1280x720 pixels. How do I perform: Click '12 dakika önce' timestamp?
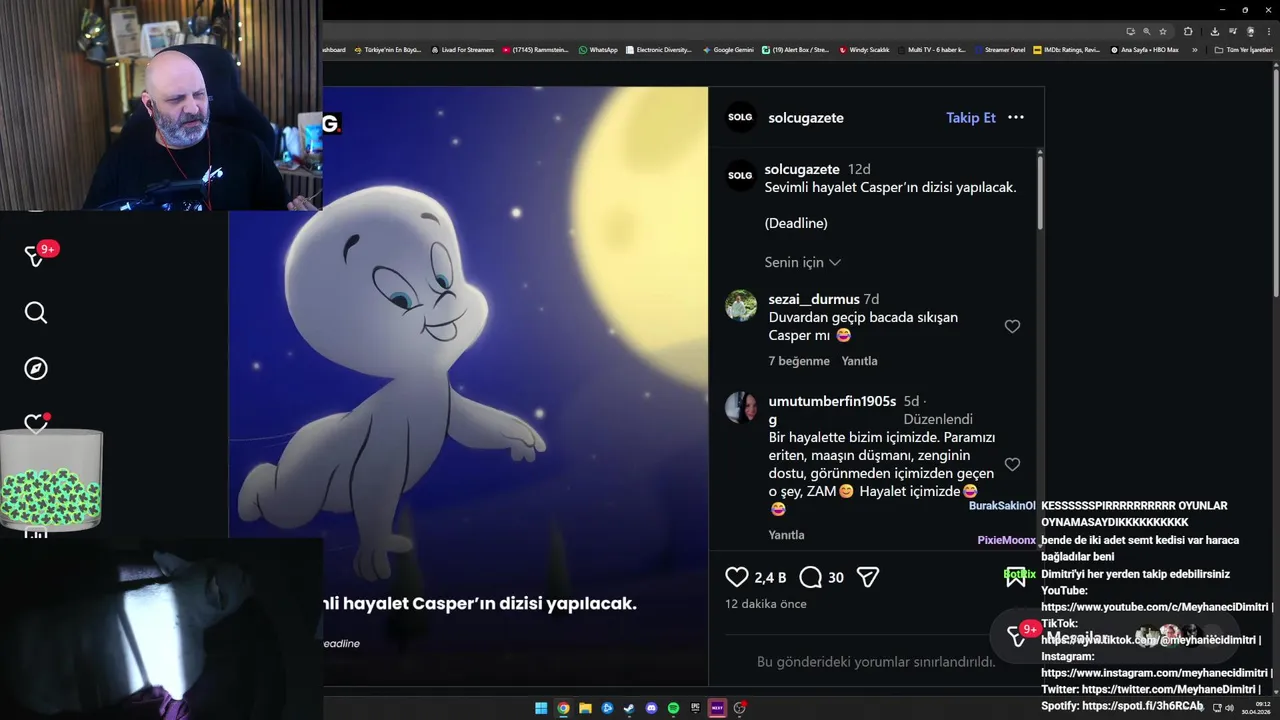click(x=766, y=604)
